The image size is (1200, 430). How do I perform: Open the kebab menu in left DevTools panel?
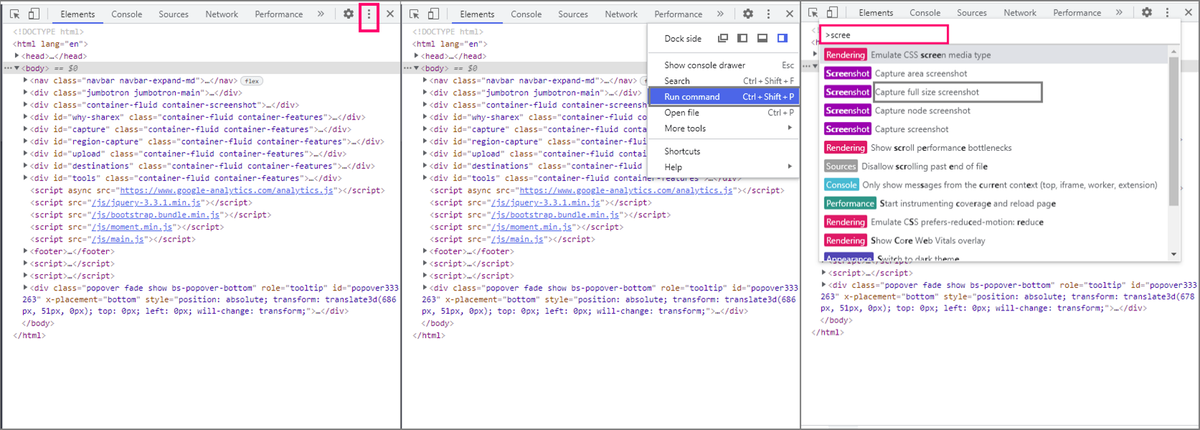(x=369, y=14)
